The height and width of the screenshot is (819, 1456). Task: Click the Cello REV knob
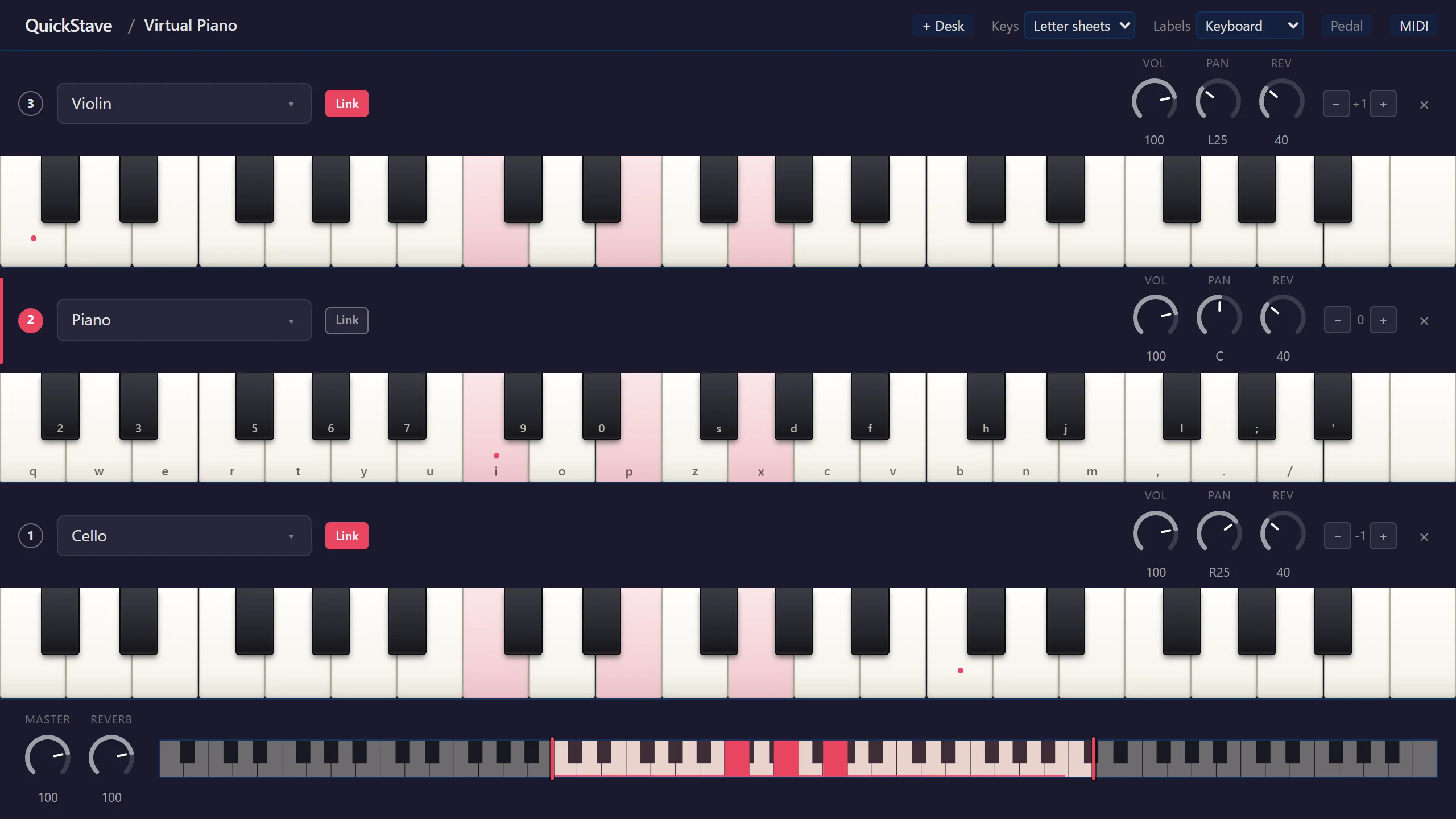click(x=1283, y=532)
